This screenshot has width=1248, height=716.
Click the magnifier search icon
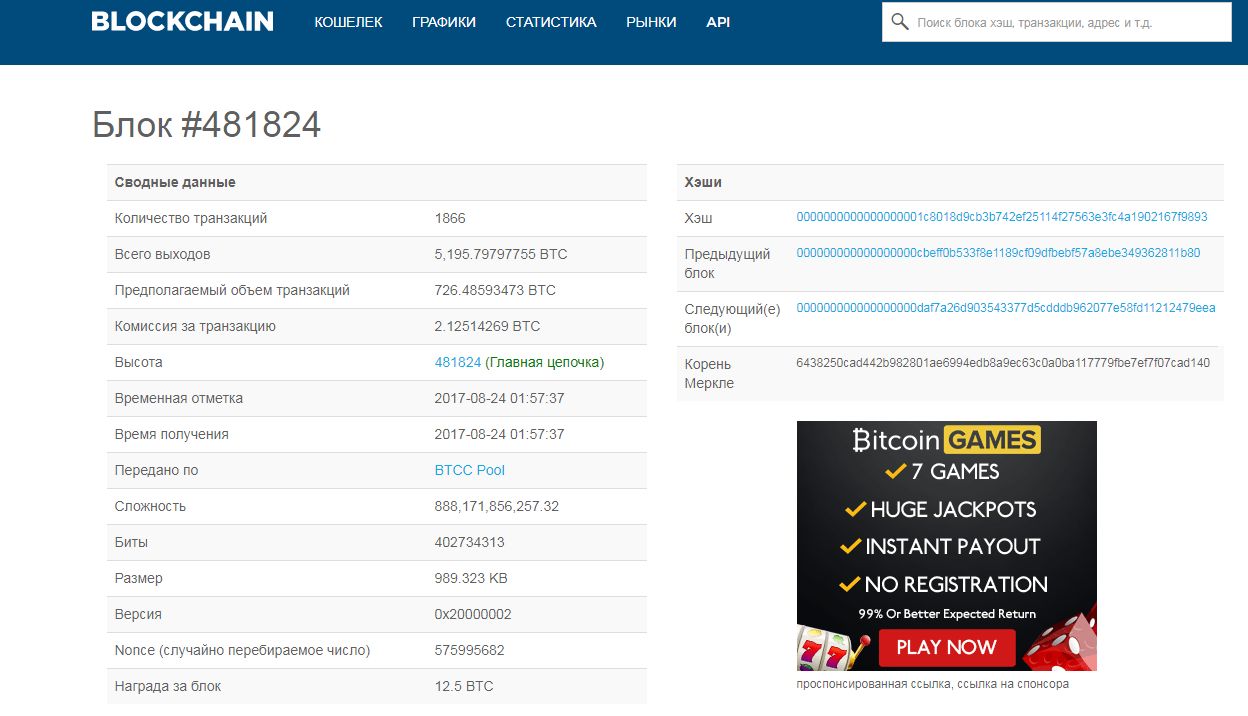899,22
